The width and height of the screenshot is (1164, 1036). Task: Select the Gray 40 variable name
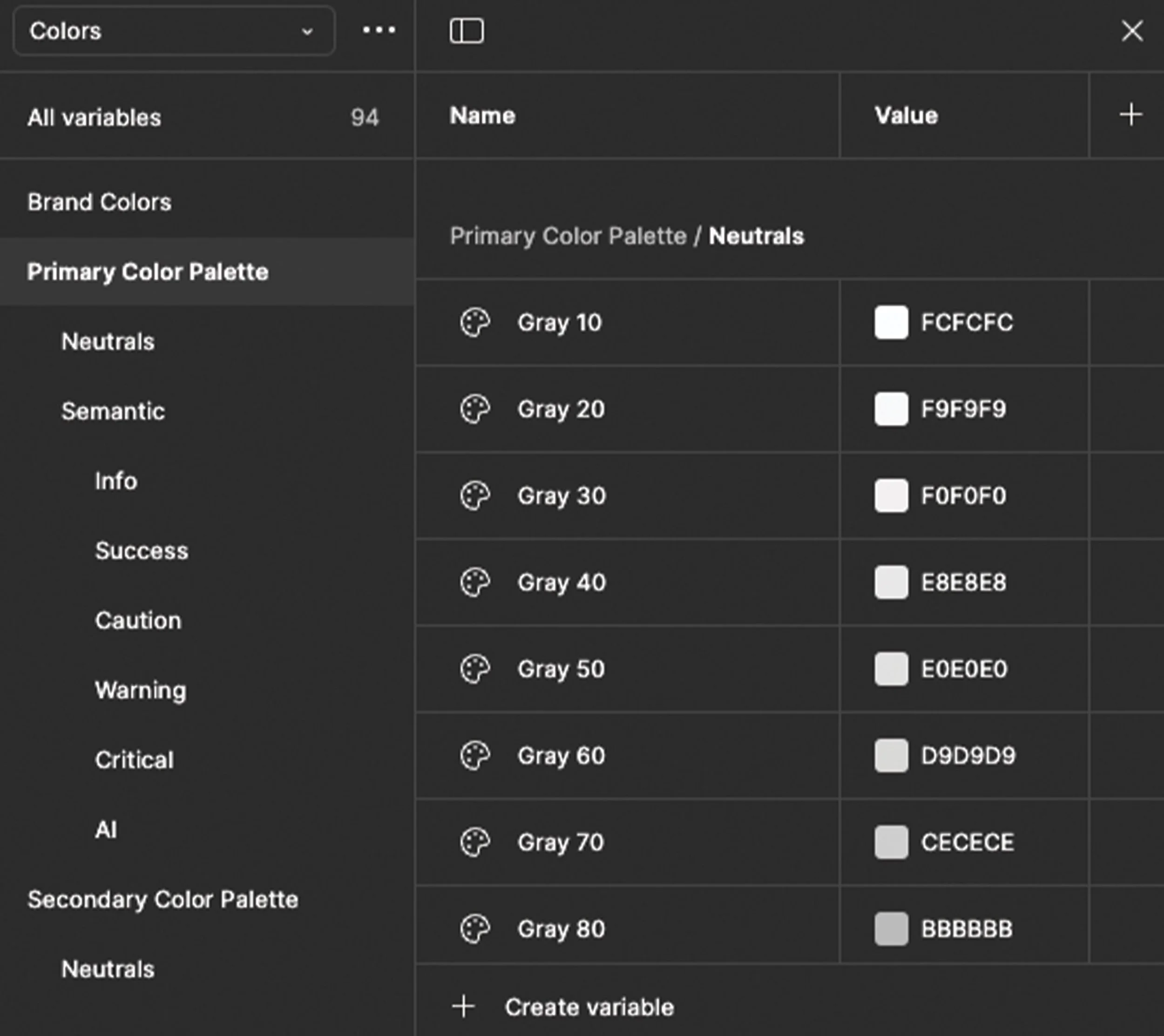point(561,582)
